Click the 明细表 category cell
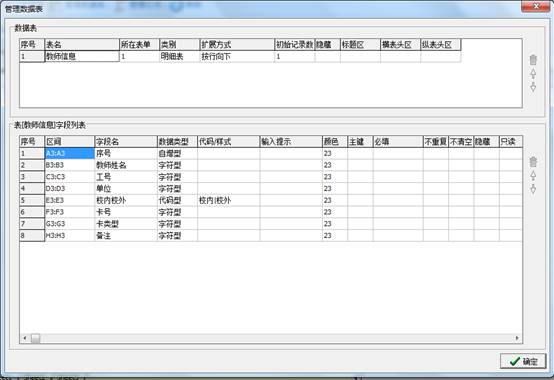Image resolution: width=554 pixels, height=380 pixels. pyautogui.click(x=179, y=56)
